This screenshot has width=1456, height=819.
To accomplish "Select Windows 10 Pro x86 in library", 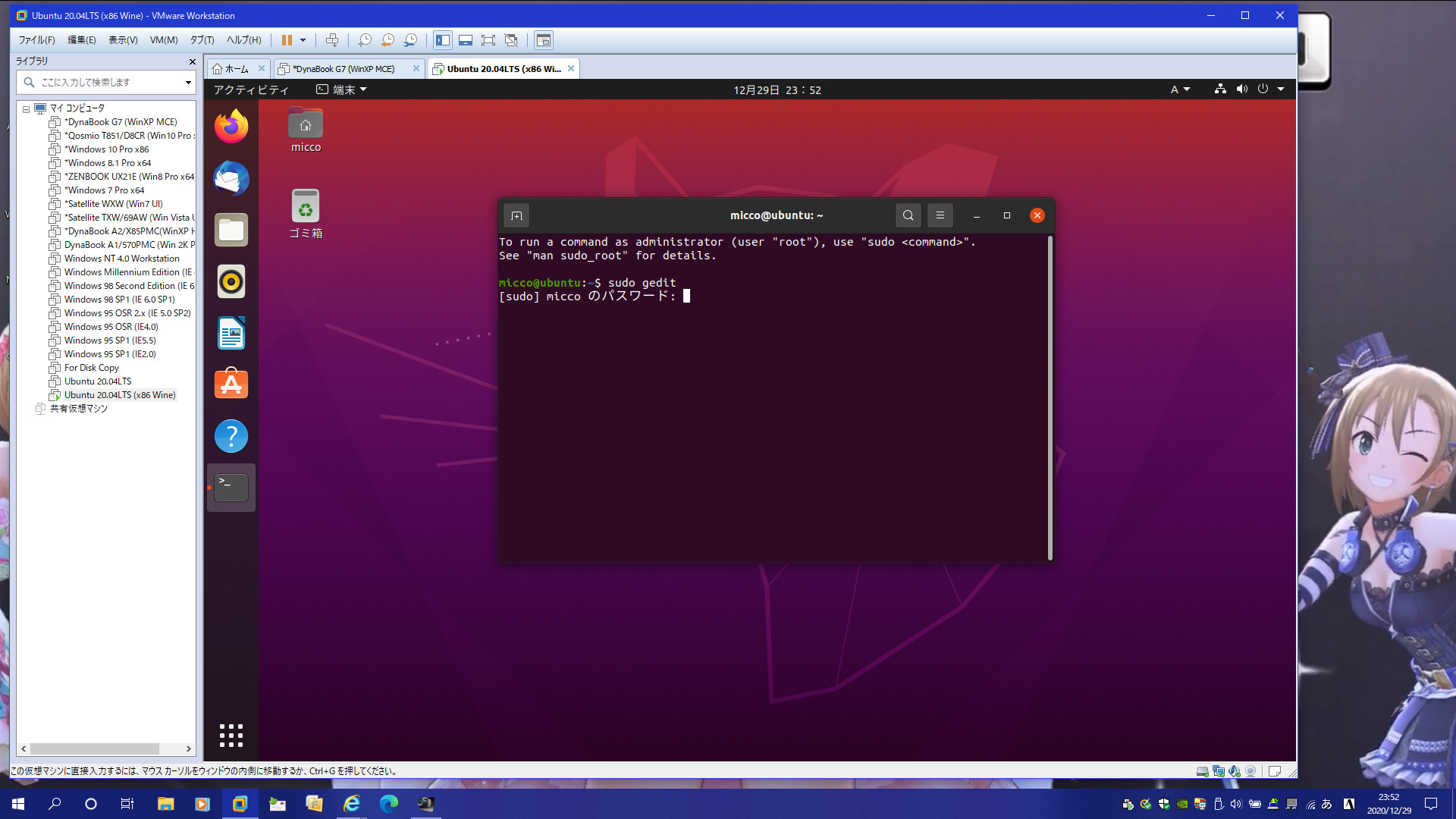I will coord(106,149).
